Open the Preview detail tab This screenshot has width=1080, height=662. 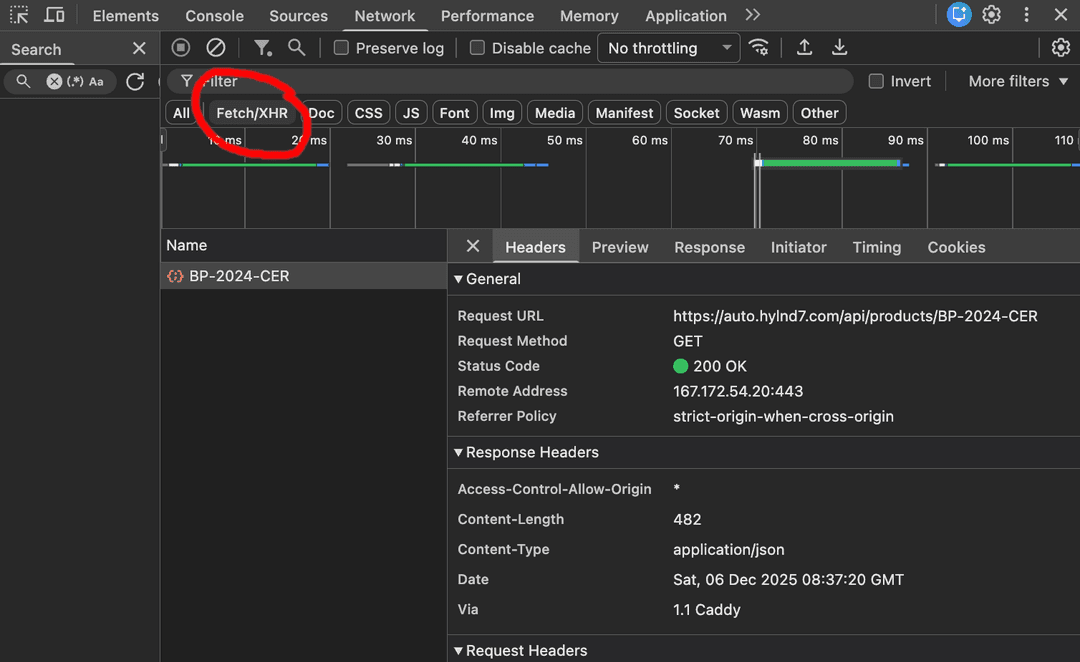click(620, 247)
